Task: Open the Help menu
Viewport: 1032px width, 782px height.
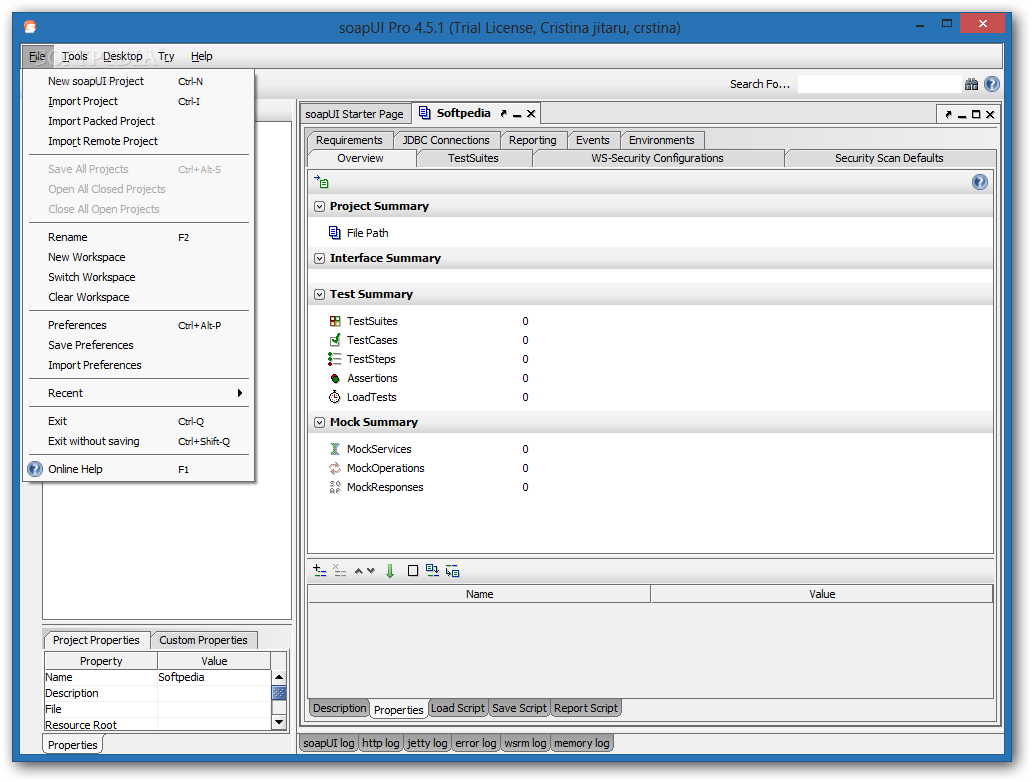Action: coord(201,57)
